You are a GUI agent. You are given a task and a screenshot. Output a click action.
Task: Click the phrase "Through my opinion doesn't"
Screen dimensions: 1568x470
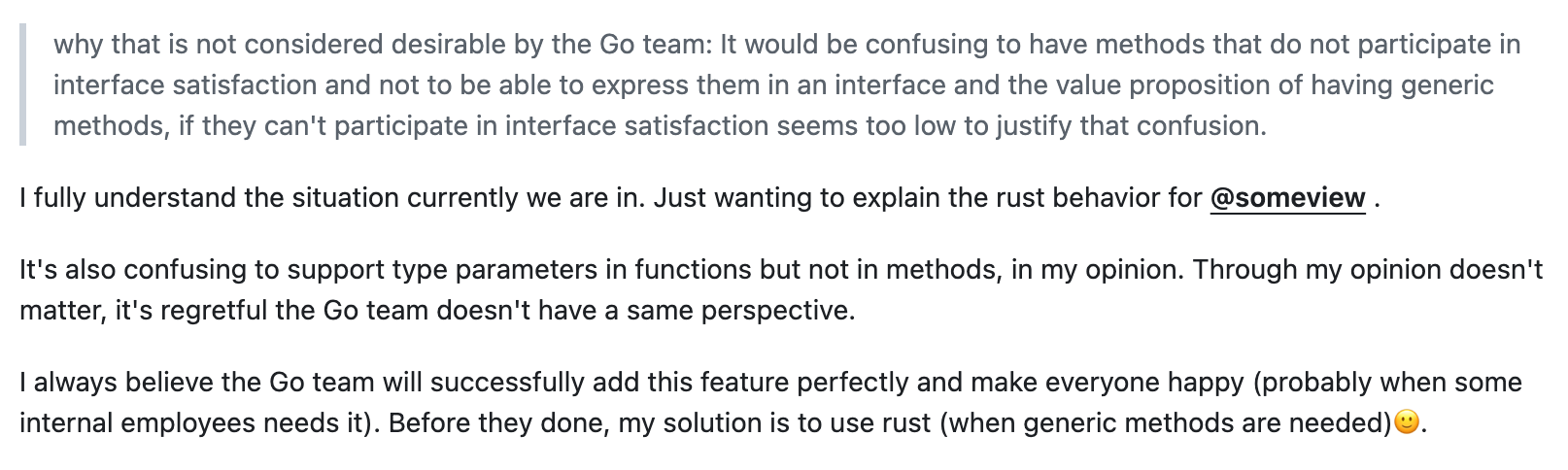(1368, 270)
